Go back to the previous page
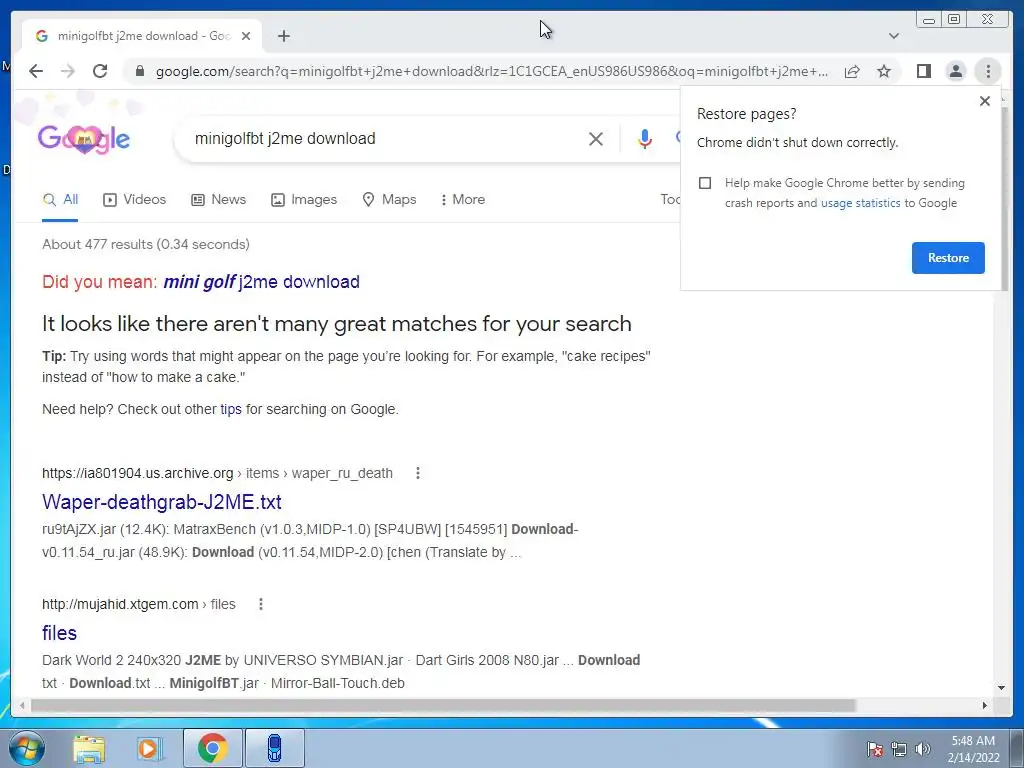This screenshot has width=1024, height=768. tap(36, 71)
